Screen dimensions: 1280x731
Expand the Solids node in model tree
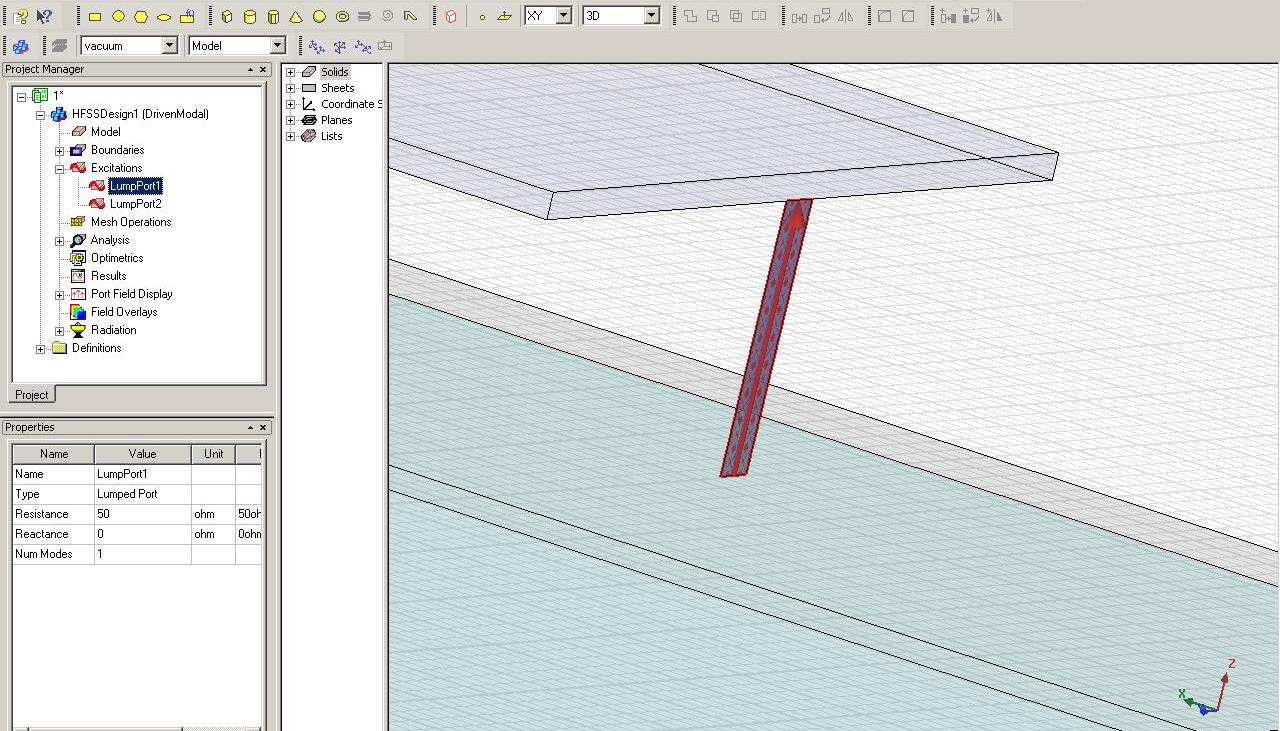291,72
